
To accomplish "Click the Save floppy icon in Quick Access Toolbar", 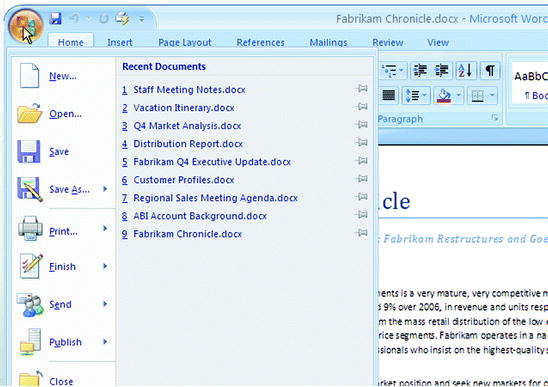I will pos(55,18).
